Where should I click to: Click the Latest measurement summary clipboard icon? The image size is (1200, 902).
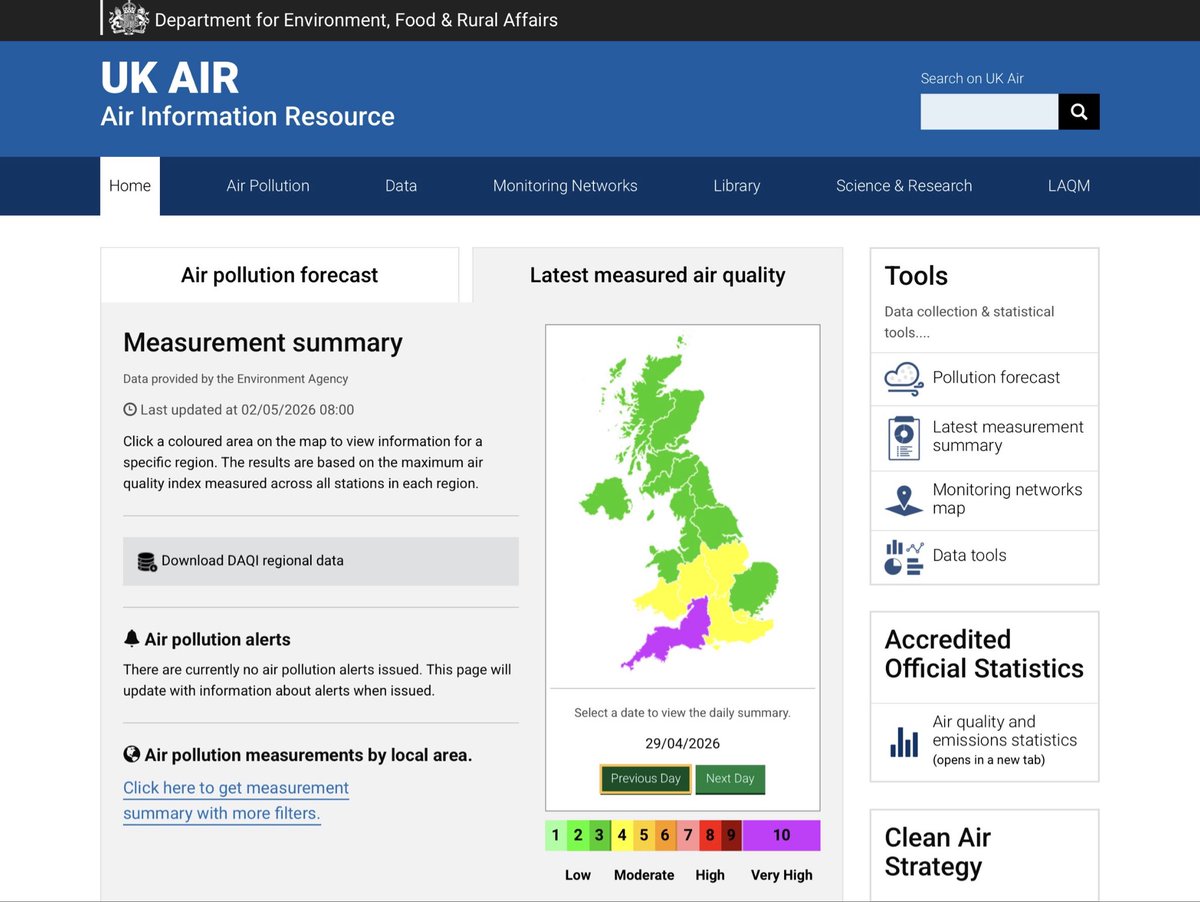(904, 437)
